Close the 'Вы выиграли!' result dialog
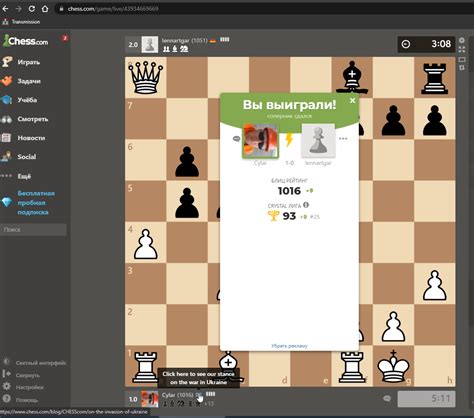The image size is (474, 418). coord(352,100)
